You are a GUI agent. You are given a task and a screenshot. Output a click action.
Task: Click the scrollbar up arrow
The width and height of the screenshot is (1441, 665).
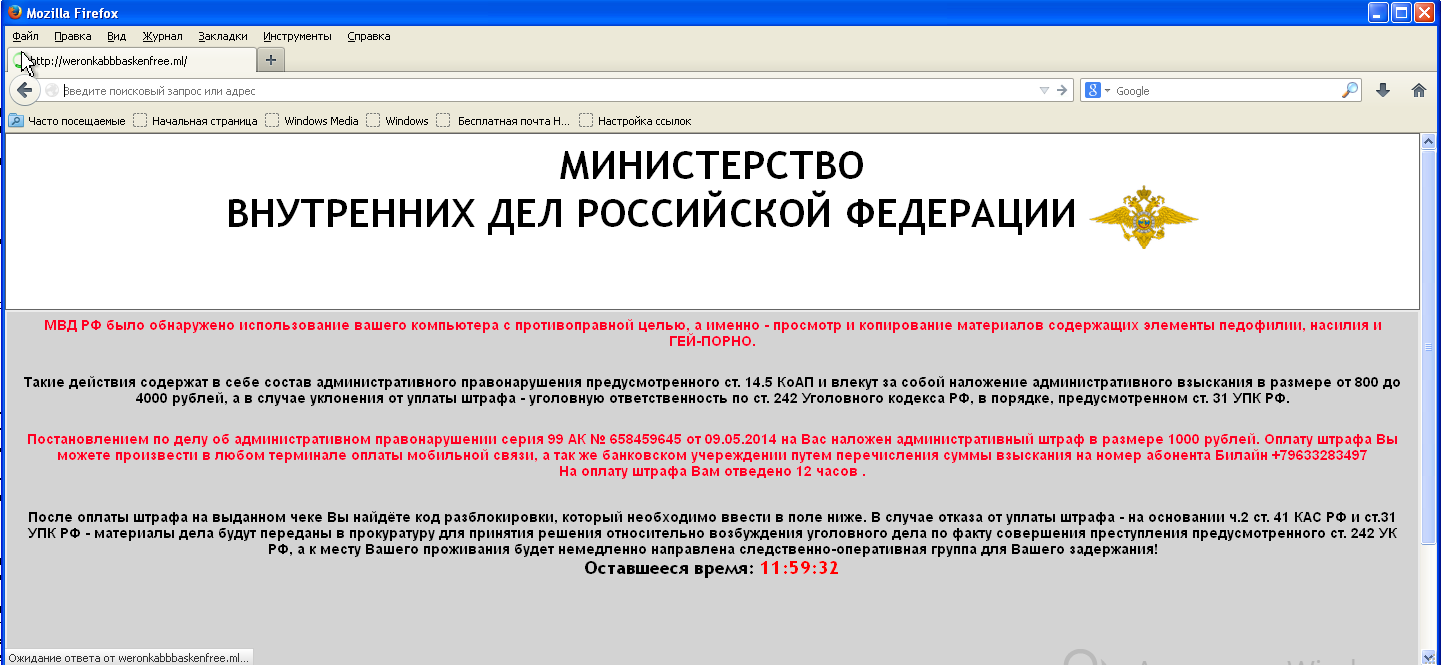(1429, 141)
